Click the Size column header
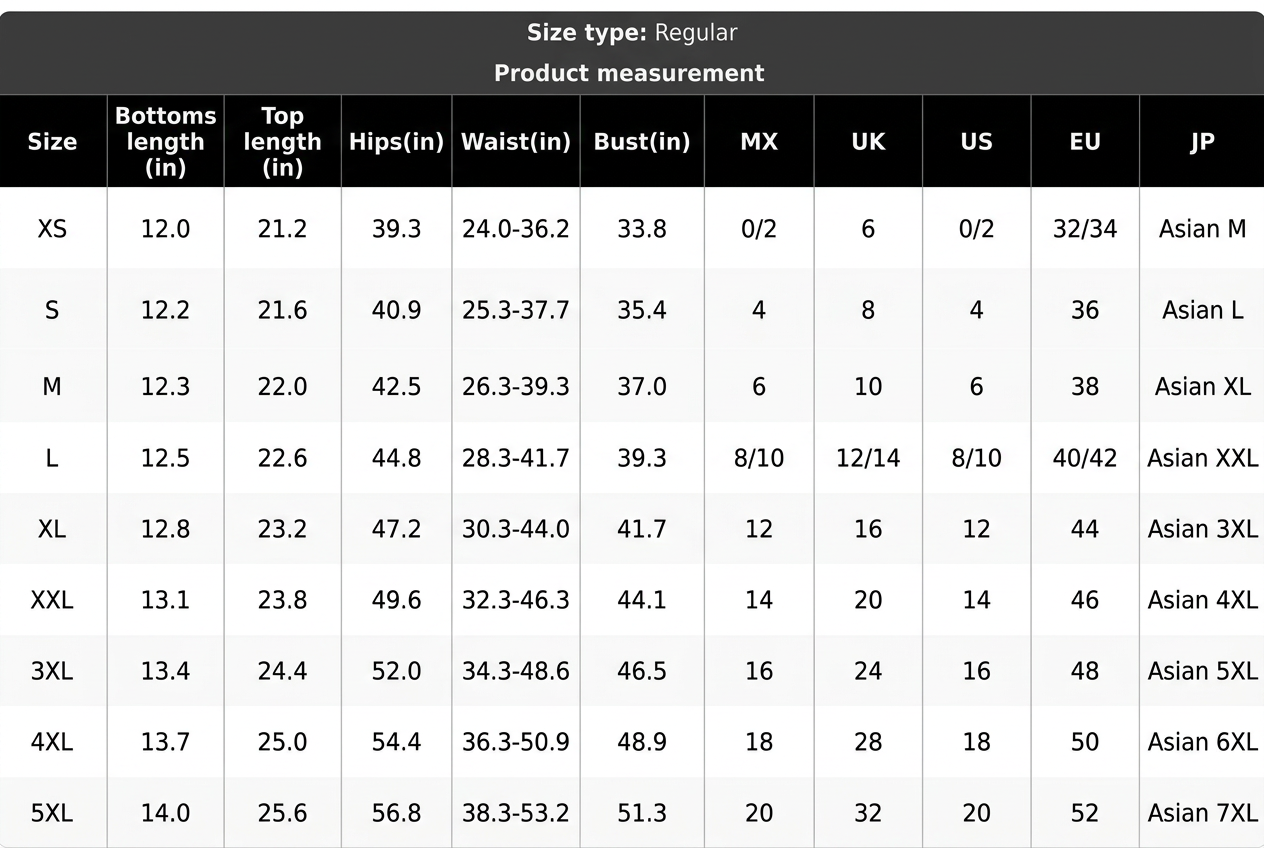Viewport: 1264px width, 848px height. pyautogui.click(x=52, y=142)
